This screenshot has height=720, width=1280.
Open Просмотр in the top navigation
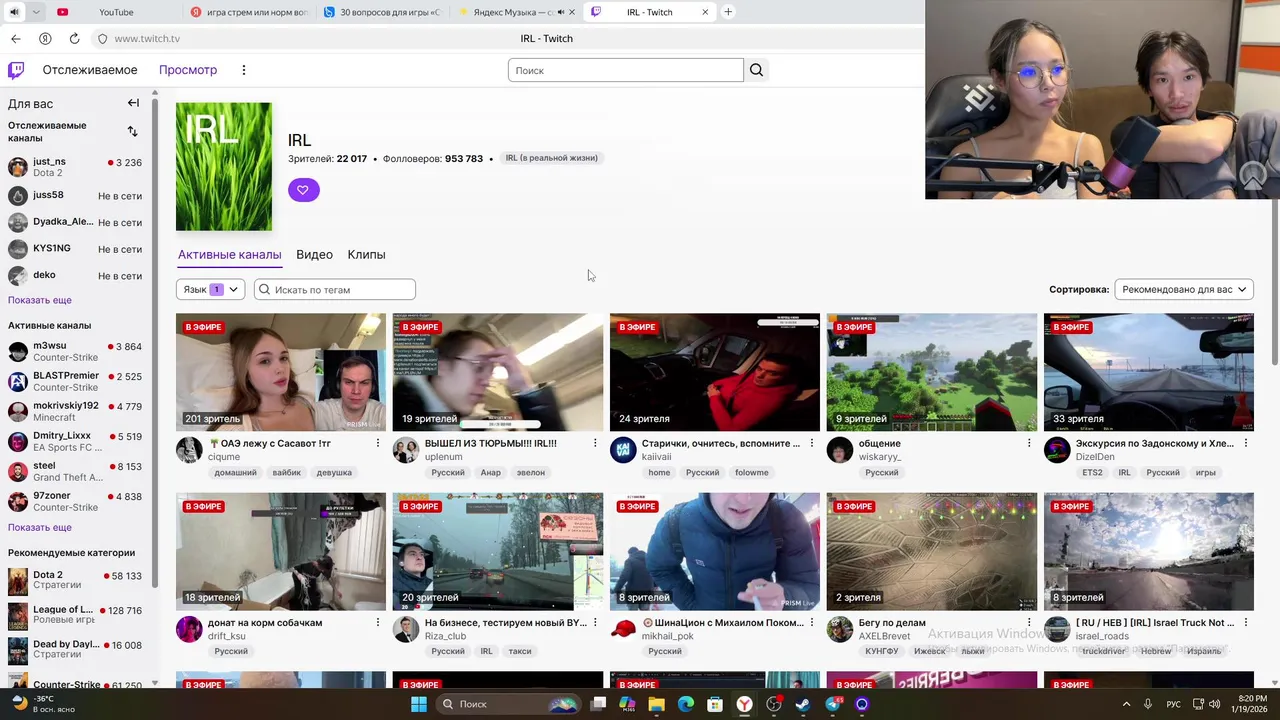188,70
